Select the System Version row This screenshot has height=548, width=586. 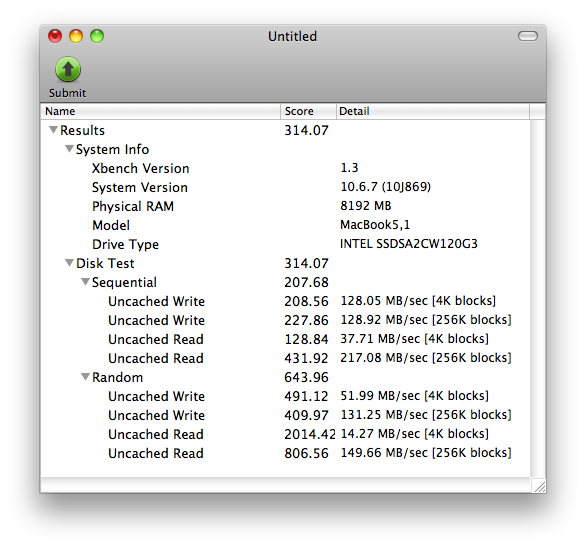[x=285, y=187]
